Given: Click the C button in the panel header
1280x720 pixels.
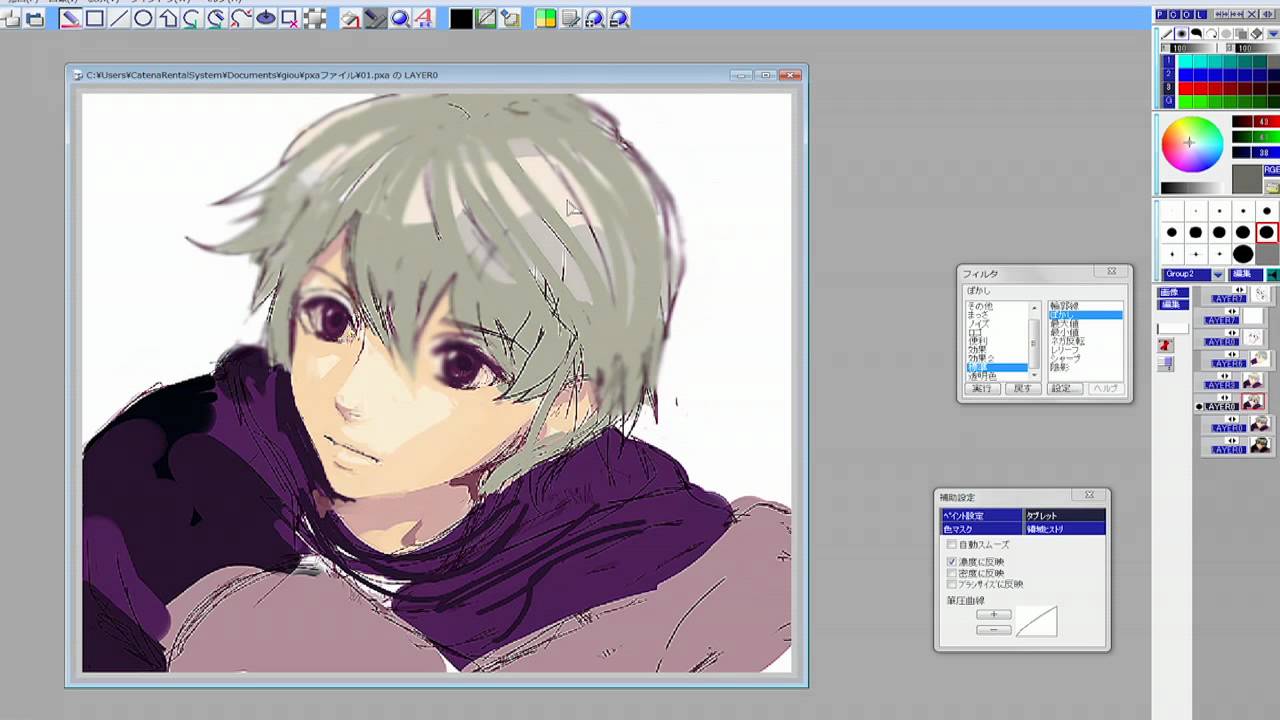Looking at the screenshot, I should pyautogui.click(x=1174, y=14).
